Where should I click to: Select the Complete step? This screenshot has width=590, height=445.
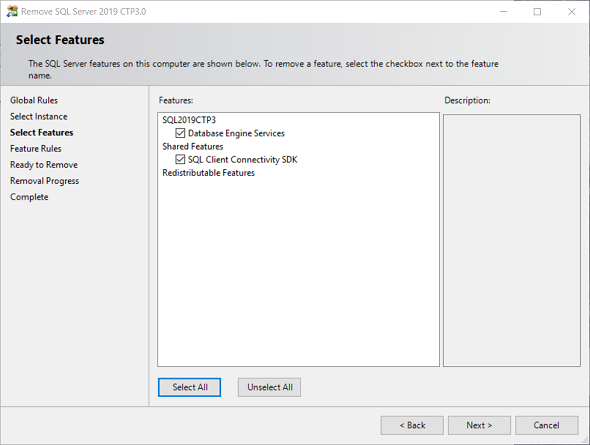click(x=29, y=197)
